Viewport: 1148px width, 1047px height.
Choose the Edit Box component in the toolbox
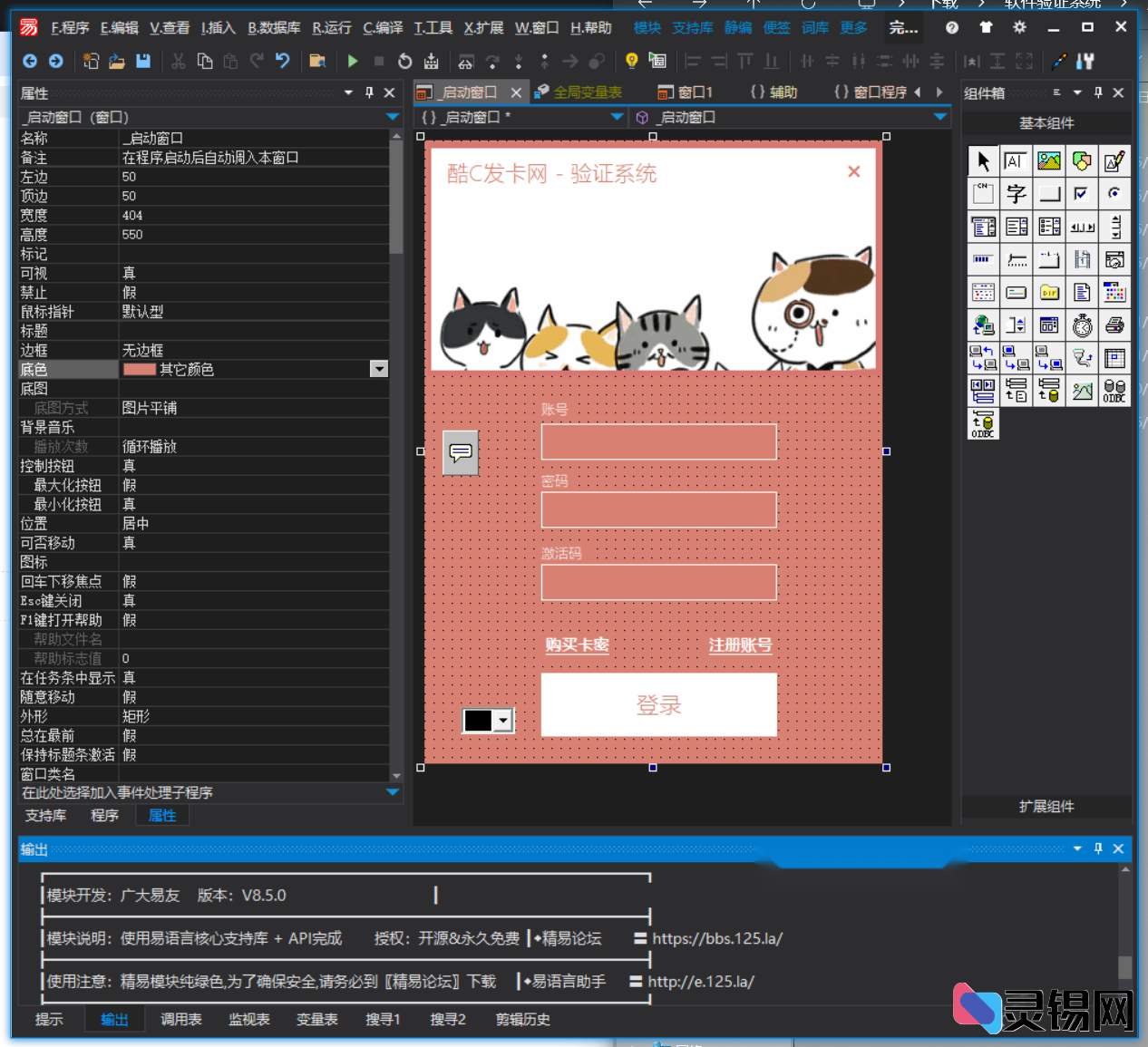click(x=1017, y=161)
